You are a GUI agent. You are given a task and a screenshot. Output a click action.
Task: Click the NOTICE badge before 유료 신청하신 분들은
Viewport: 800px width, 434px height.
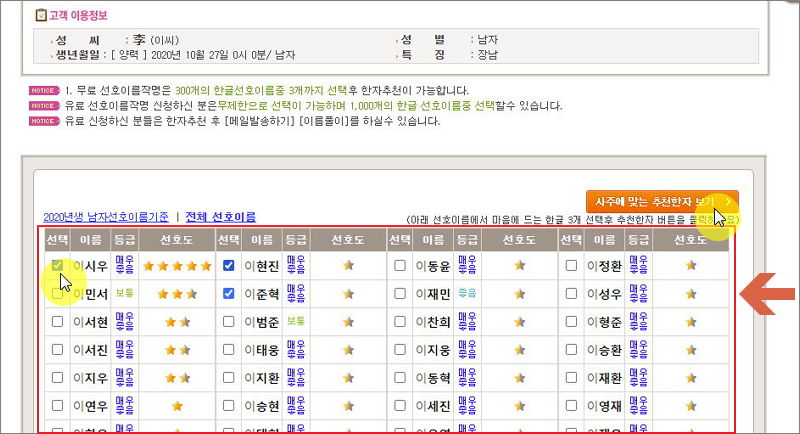44,121
